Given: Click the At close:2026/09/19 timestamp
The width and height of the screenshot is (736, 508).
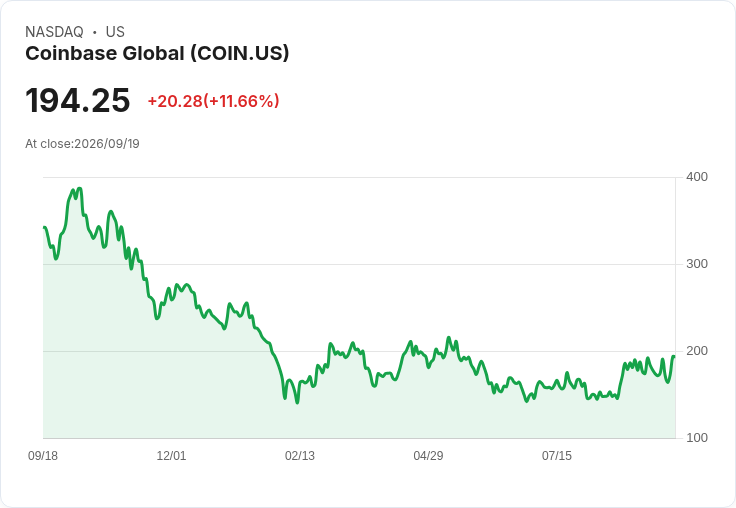Looking at the screenshot, I should (82, 144).
